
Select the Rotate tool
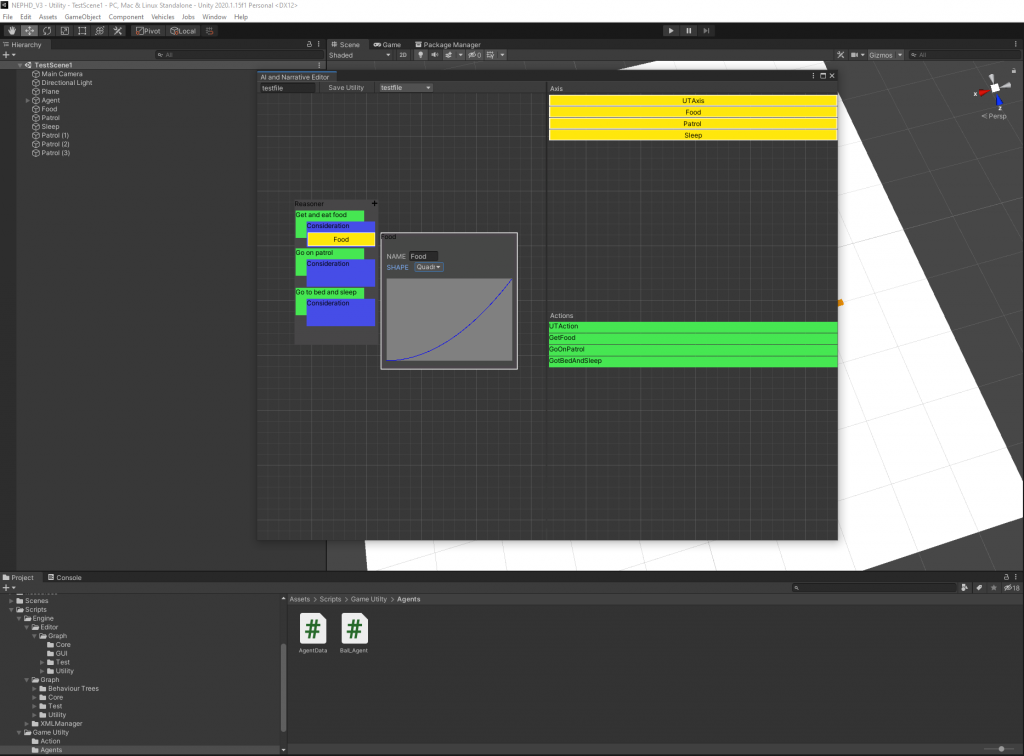(x=46, y=31)
